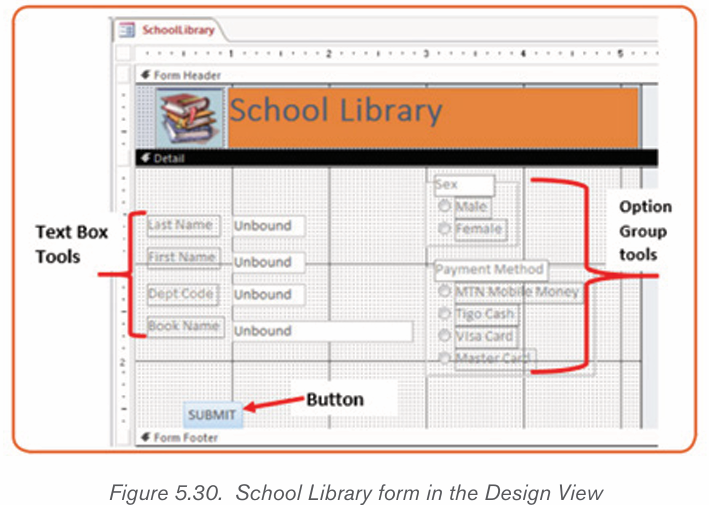The width and height of the screenshot is (709, 505).
Task: Click the SchoolLibrary tab form icon
Action: click(x=127, y=30)
